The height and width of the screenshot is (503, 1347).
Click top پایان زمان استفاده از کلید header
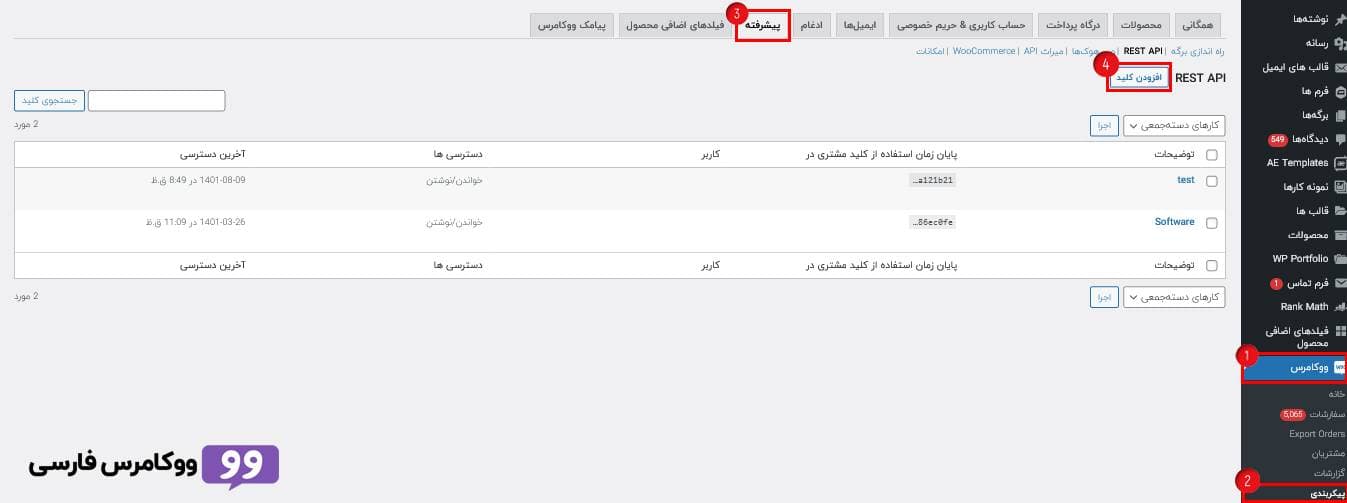tap(882, 155)
